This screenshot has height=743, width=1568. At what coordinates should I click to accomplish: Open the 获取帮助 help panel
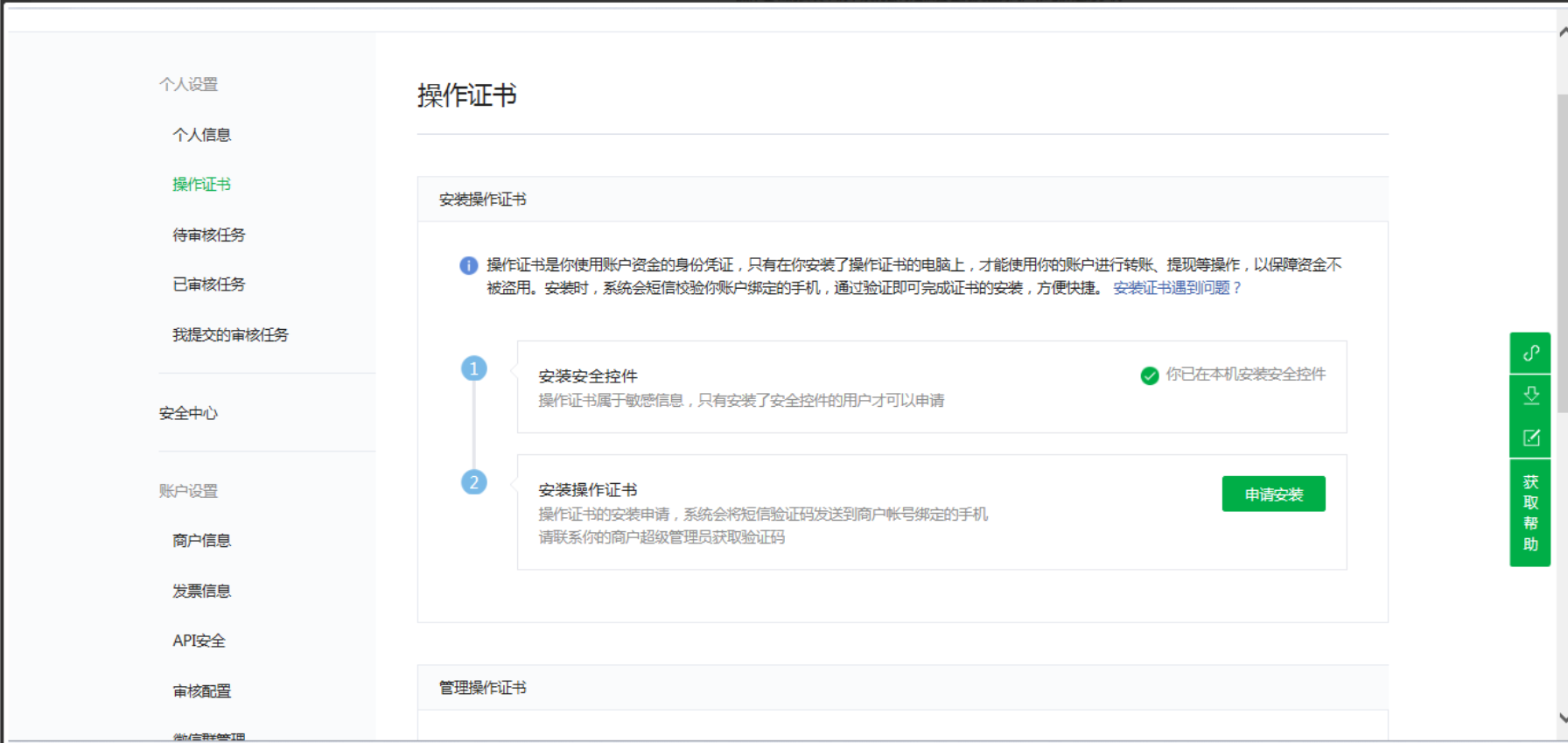click(1530, 513)
